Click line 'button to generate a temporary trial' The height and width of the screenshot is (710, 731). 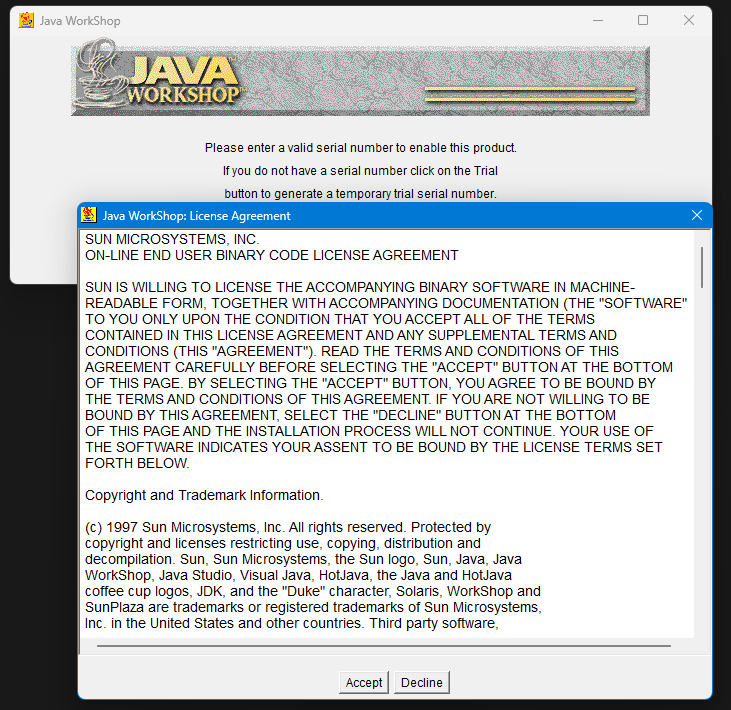click(360, 194)
